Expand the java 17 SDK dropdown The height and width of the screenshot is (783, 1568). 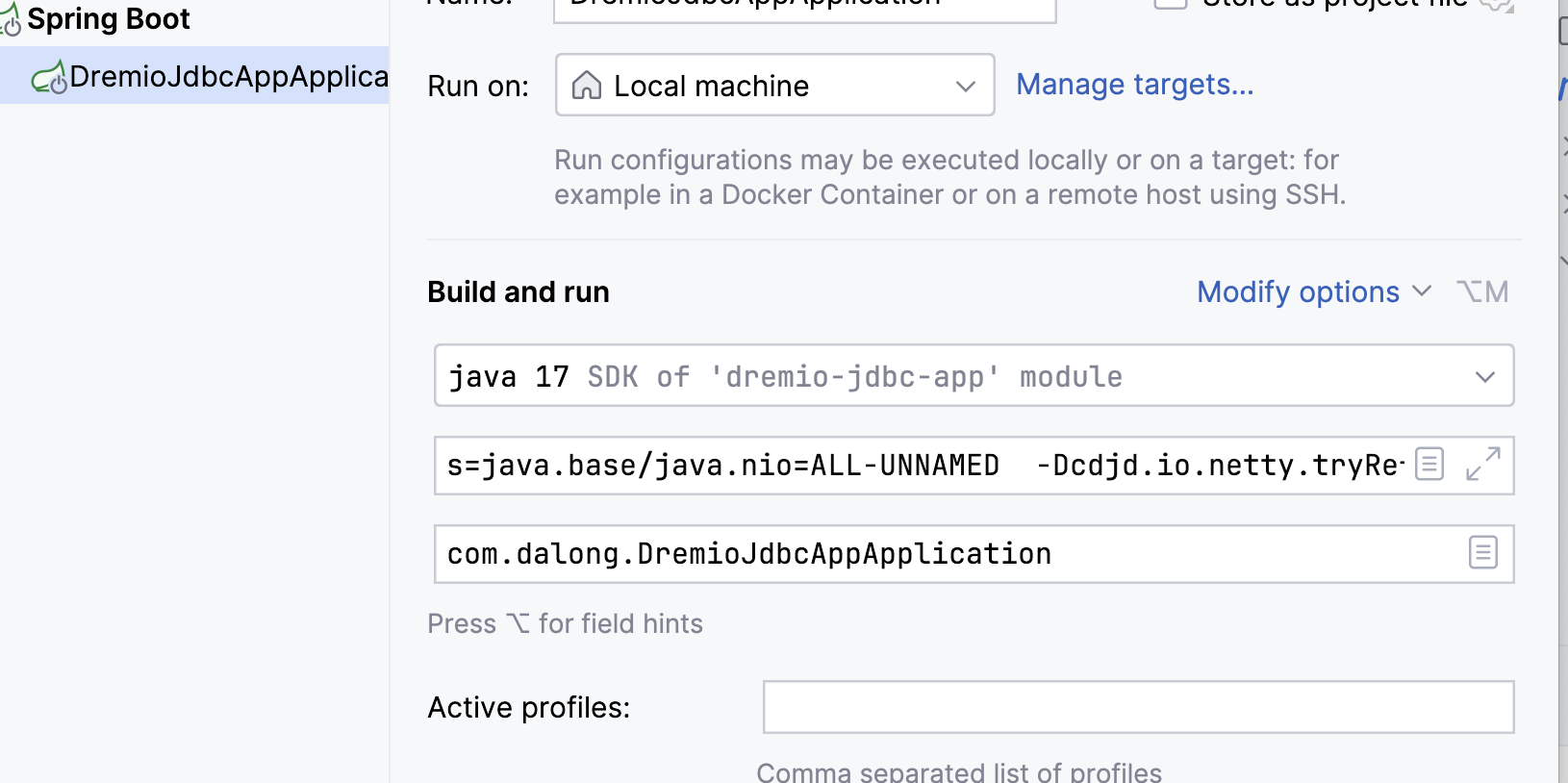tap(974, 375)
